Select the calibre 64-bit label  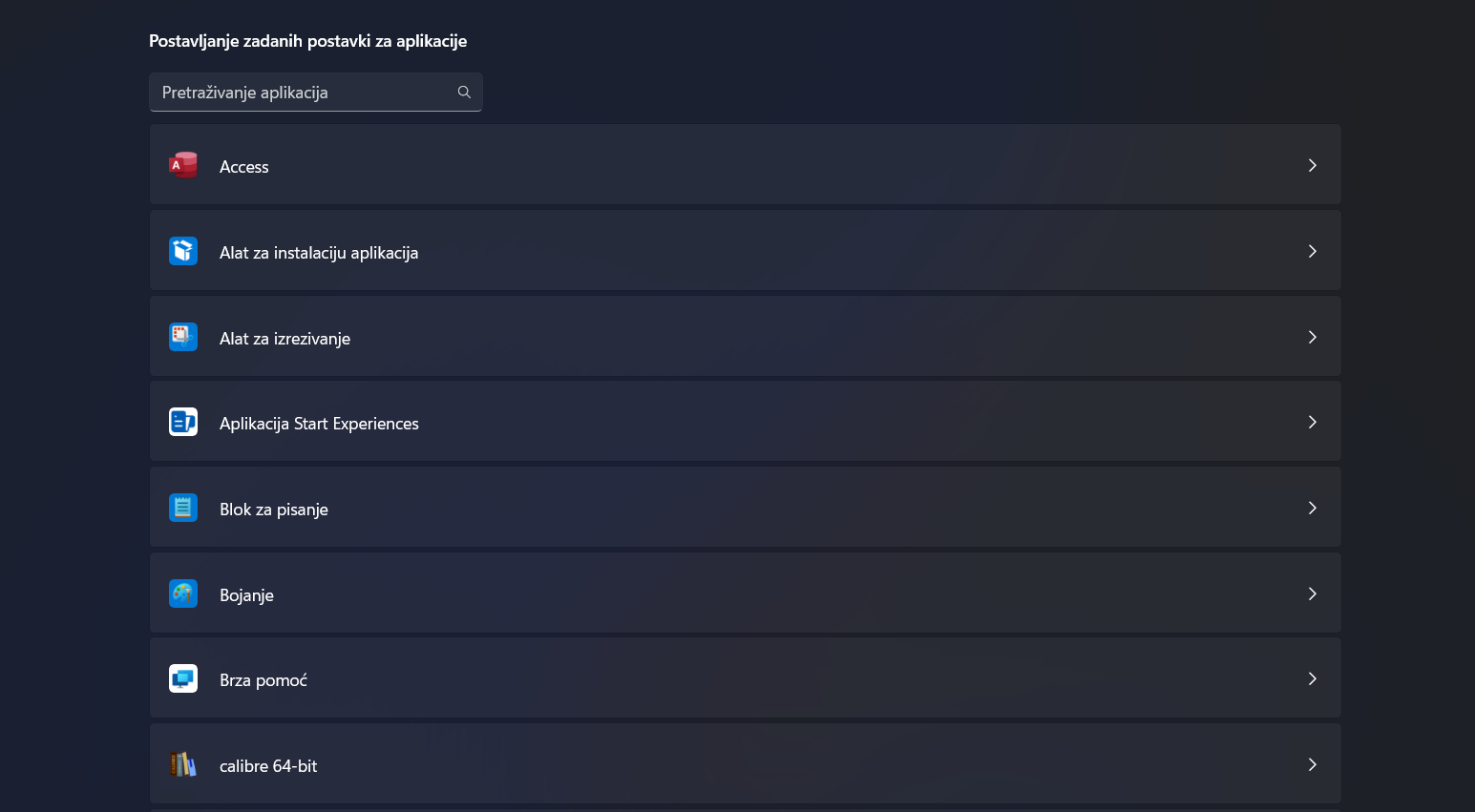coord(268,766)
